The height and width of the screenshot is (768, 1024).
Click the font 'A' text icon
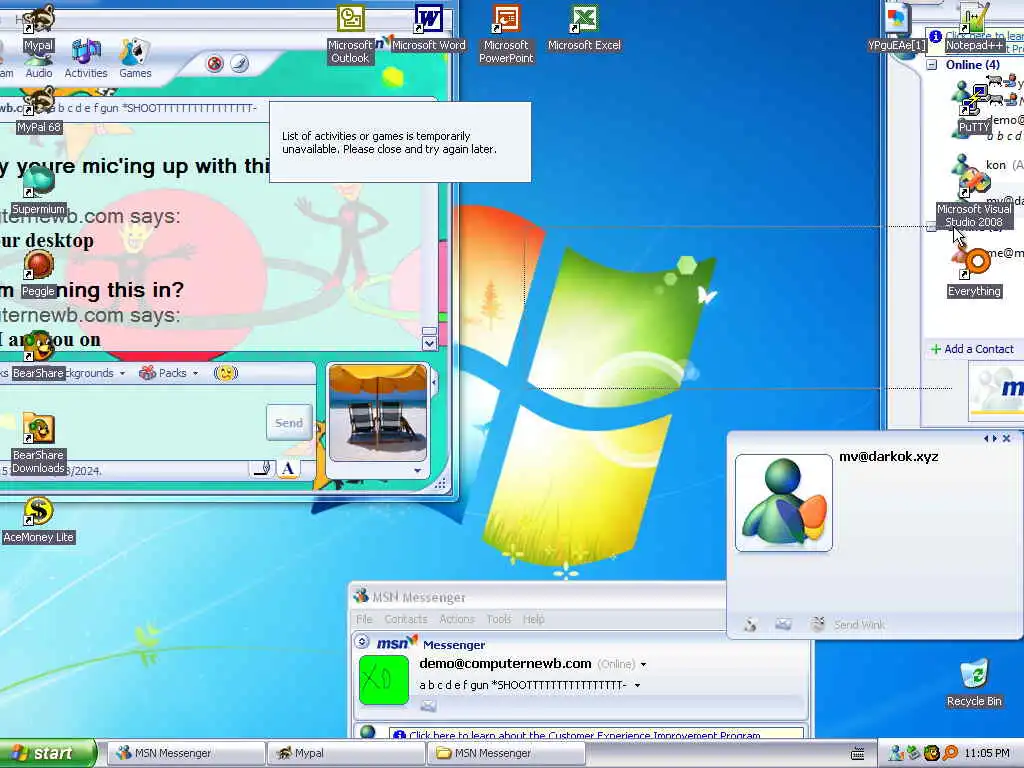click(x=287, y=468)
